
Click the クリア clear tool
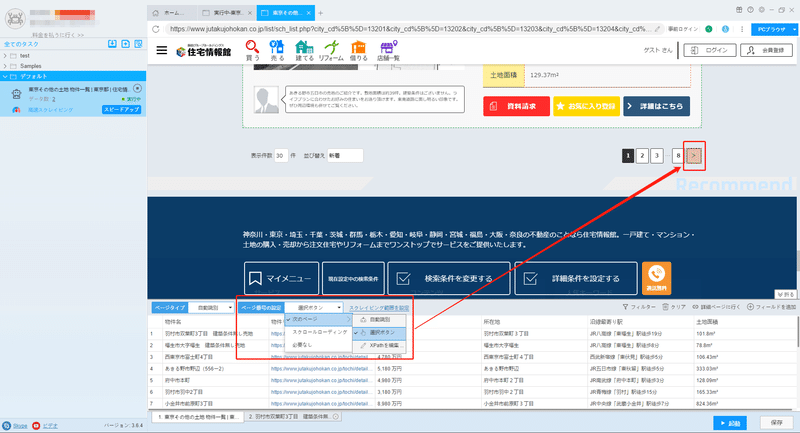(673, 307)
